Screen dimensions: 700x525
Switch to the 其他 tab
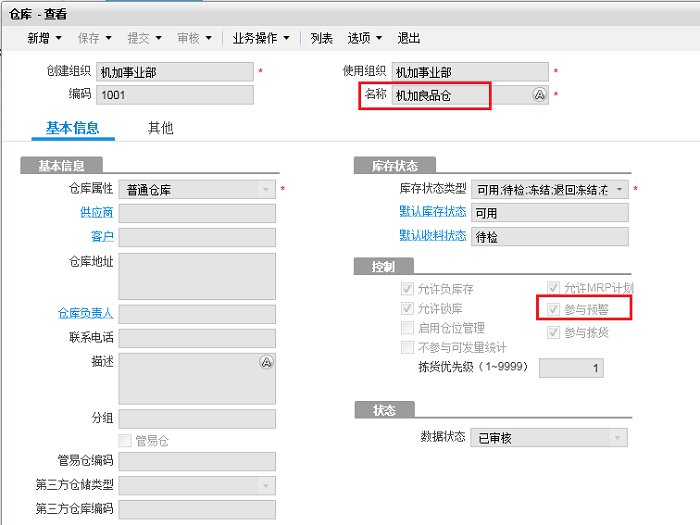160,128
